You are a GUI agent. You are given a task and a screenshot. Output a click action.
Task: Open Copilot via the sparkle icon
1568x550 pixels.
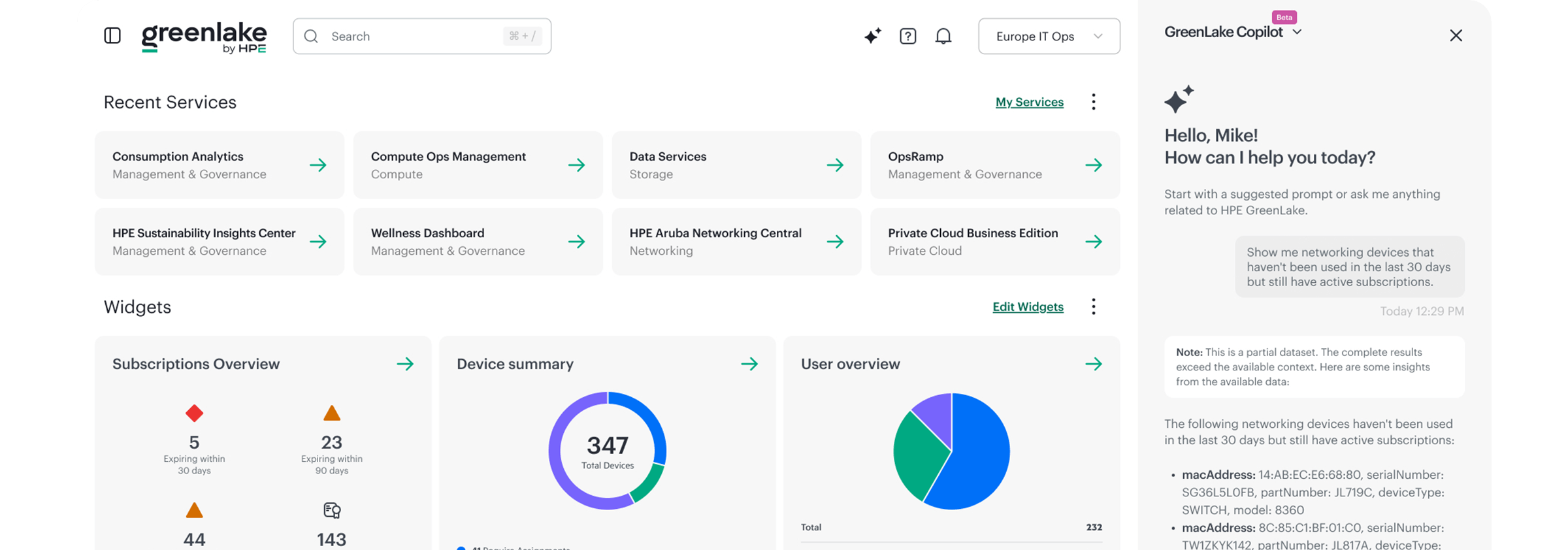[x=872, y=36]
